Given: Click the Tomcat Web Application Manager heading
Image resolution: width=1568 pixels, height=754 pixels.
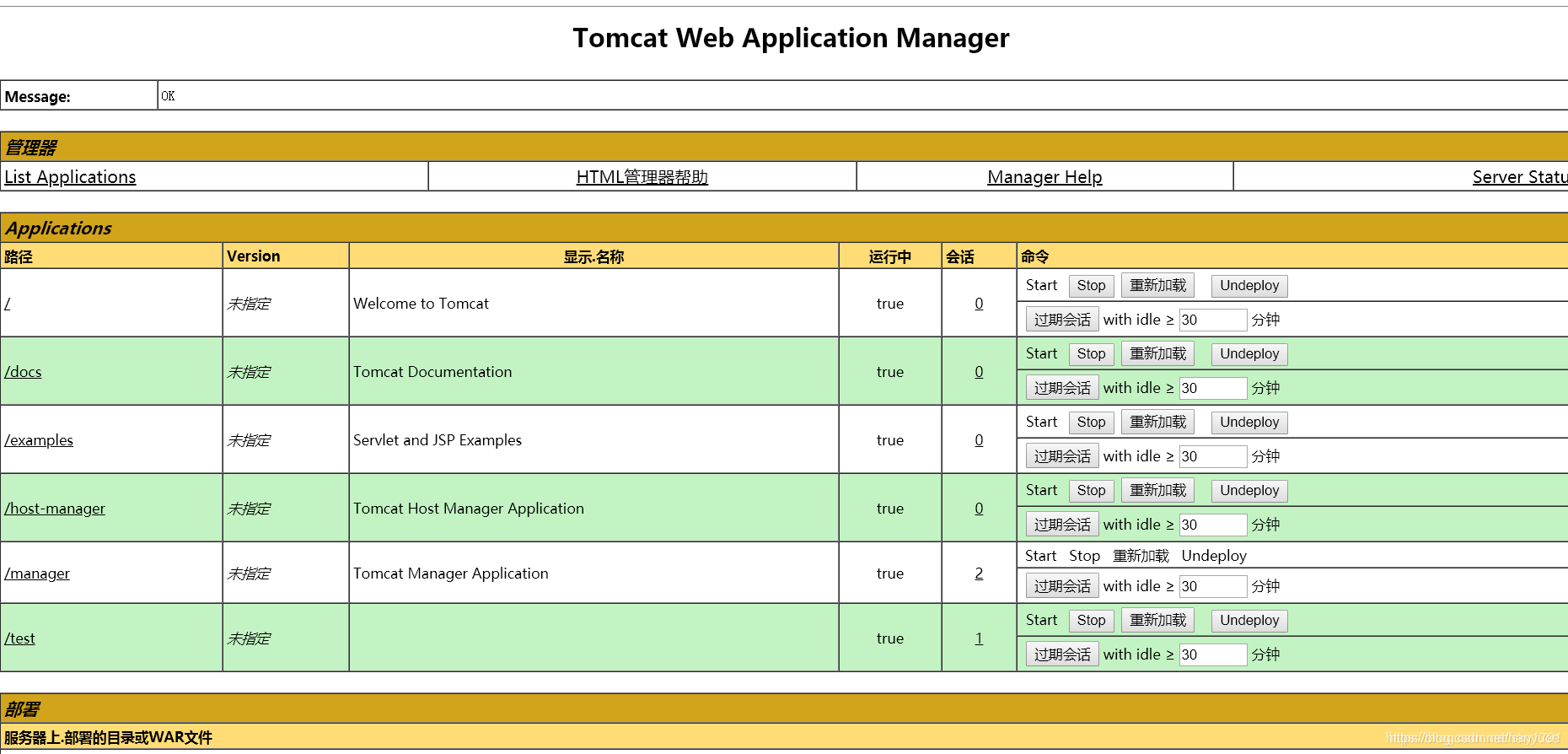Looking at the screenshot, I should [791, 38].
